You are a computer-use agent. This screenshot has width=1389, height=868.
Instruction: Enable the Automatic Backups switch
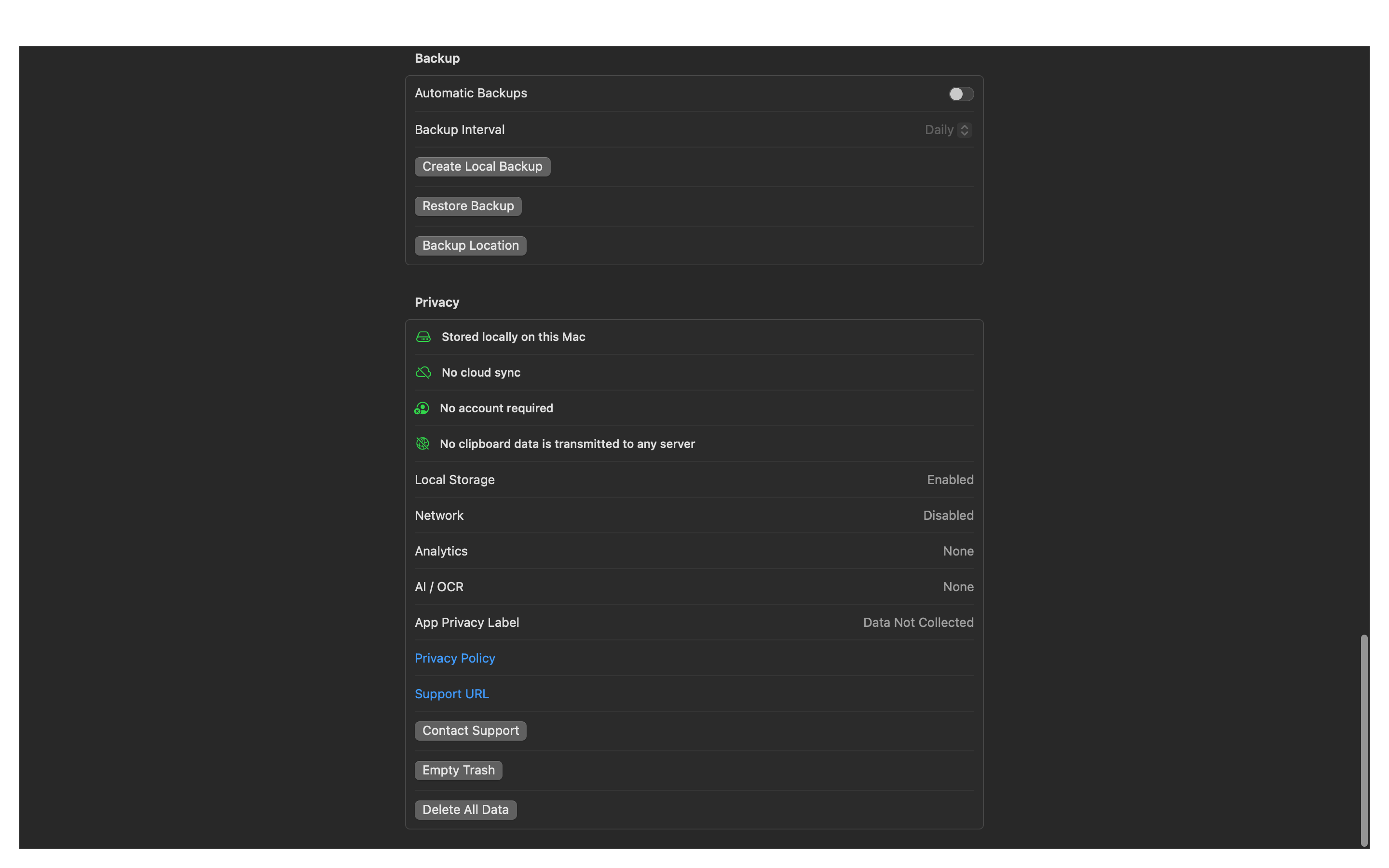click(x=961, y=94)
